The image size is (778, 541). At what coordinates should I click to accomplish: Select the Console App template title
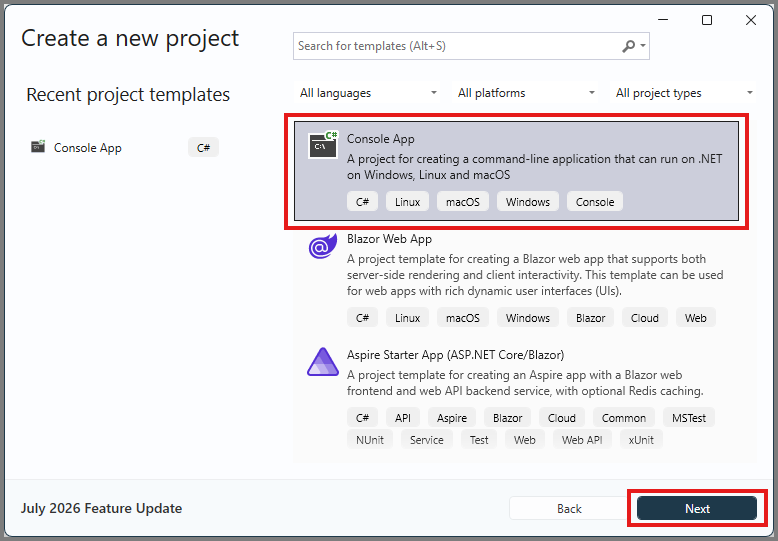point(381,139)
